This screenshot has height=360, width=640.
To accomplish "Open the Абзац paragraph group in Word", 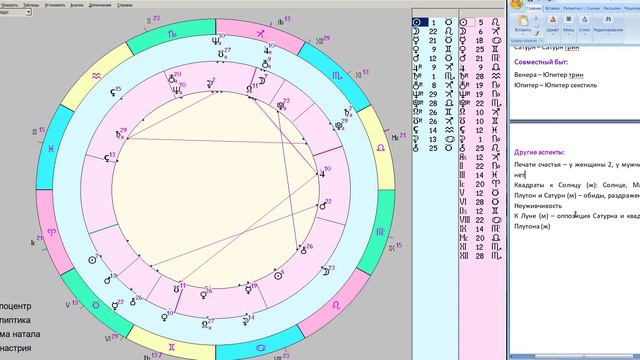I will [x=569, y=24].
